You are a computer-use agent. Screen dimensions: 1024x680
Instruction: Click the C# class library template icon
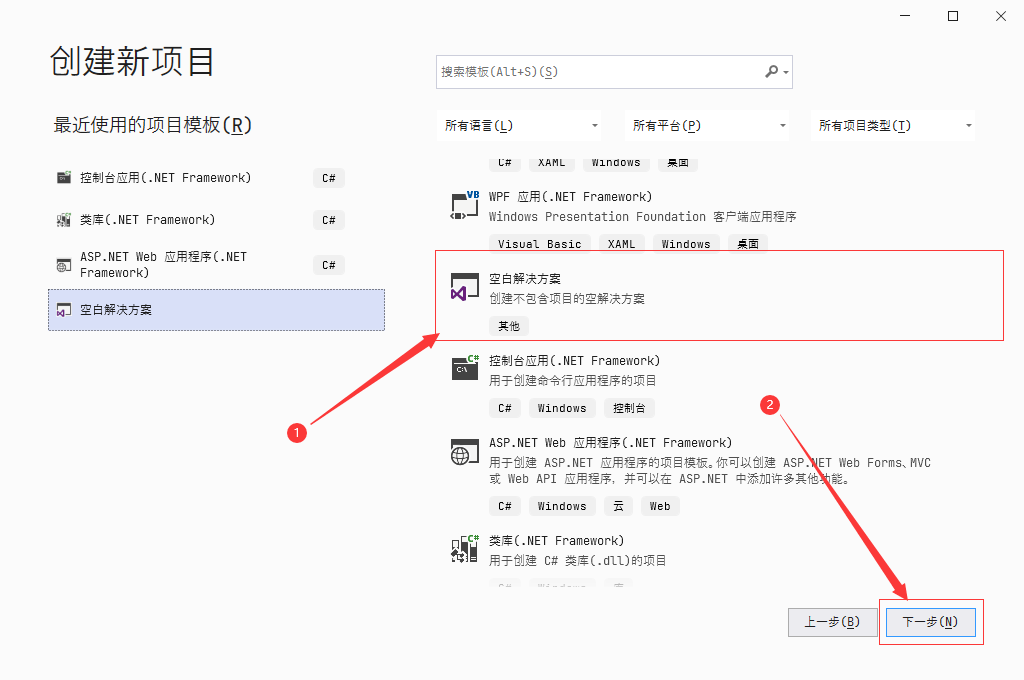(x=464, y=549)
